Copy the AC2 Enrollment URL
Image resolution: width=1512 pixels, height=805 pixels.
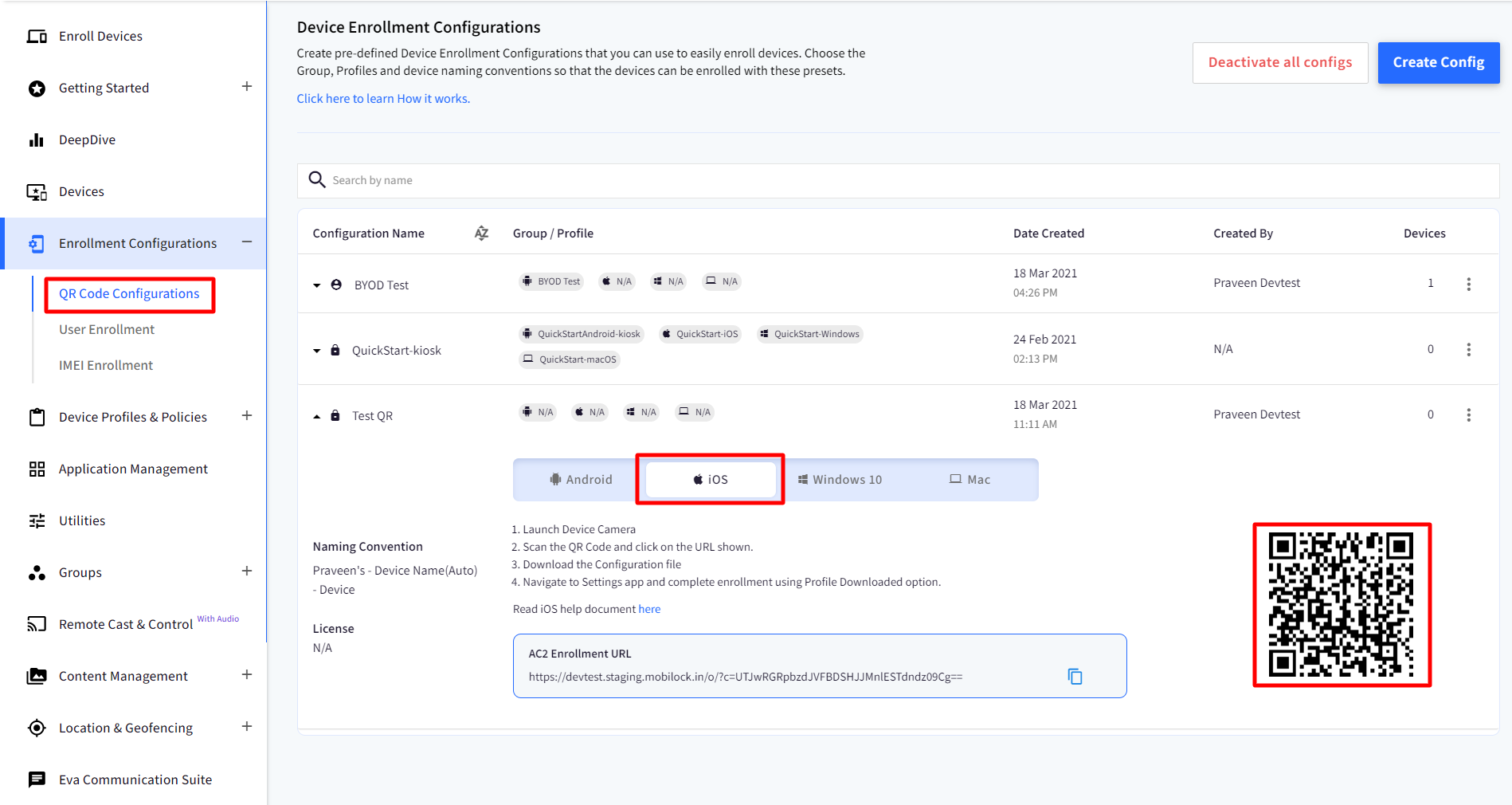[x=1075, y=677]
